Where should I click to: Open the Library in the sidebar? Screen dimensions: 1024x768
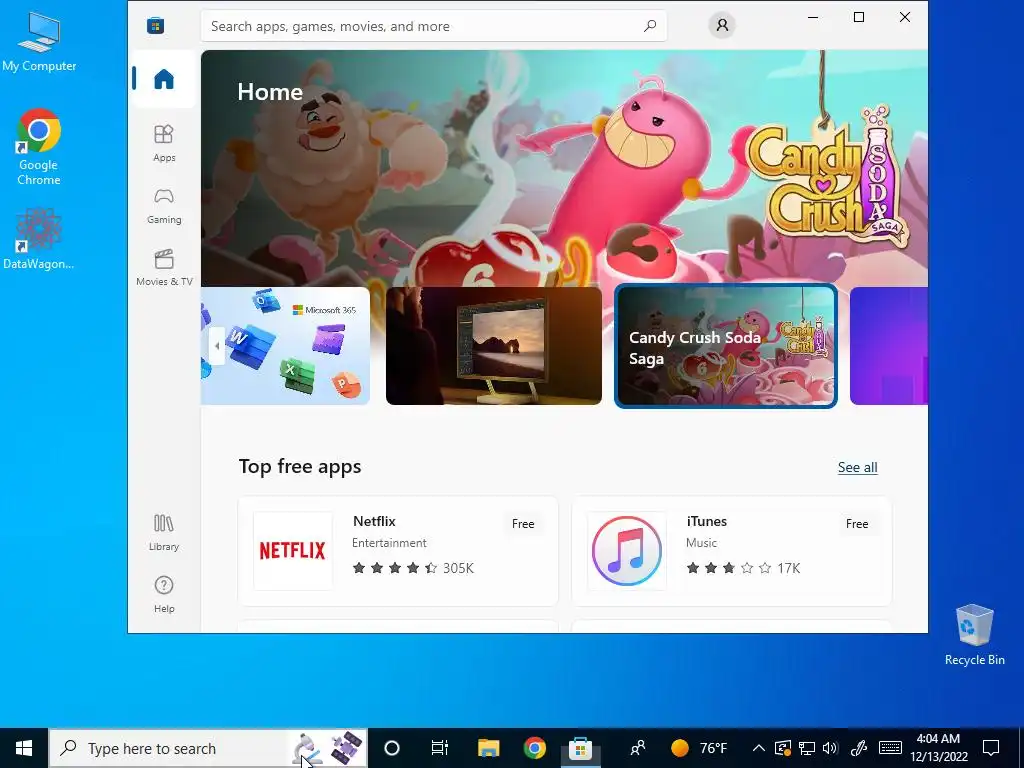pos(164,532)
